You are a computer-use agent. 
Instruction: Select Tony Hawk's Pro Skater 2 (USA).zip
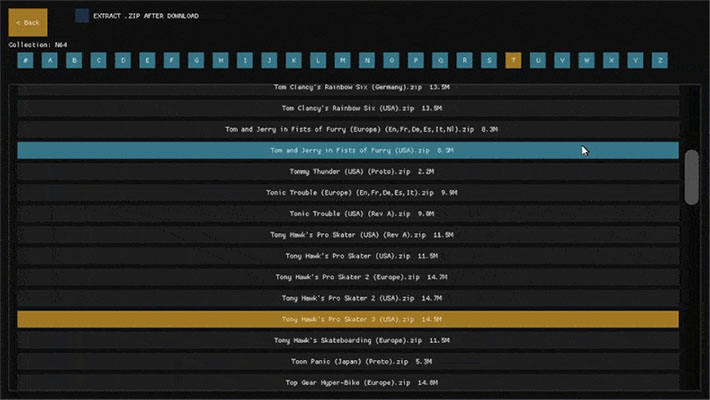tap(348, 298)
